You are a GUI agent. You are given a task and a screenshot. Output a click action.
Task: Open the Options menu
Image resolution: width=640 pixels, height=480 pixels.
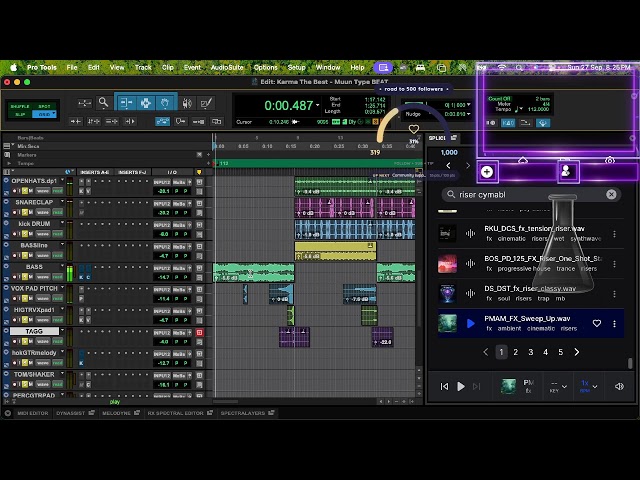[265, 68]
